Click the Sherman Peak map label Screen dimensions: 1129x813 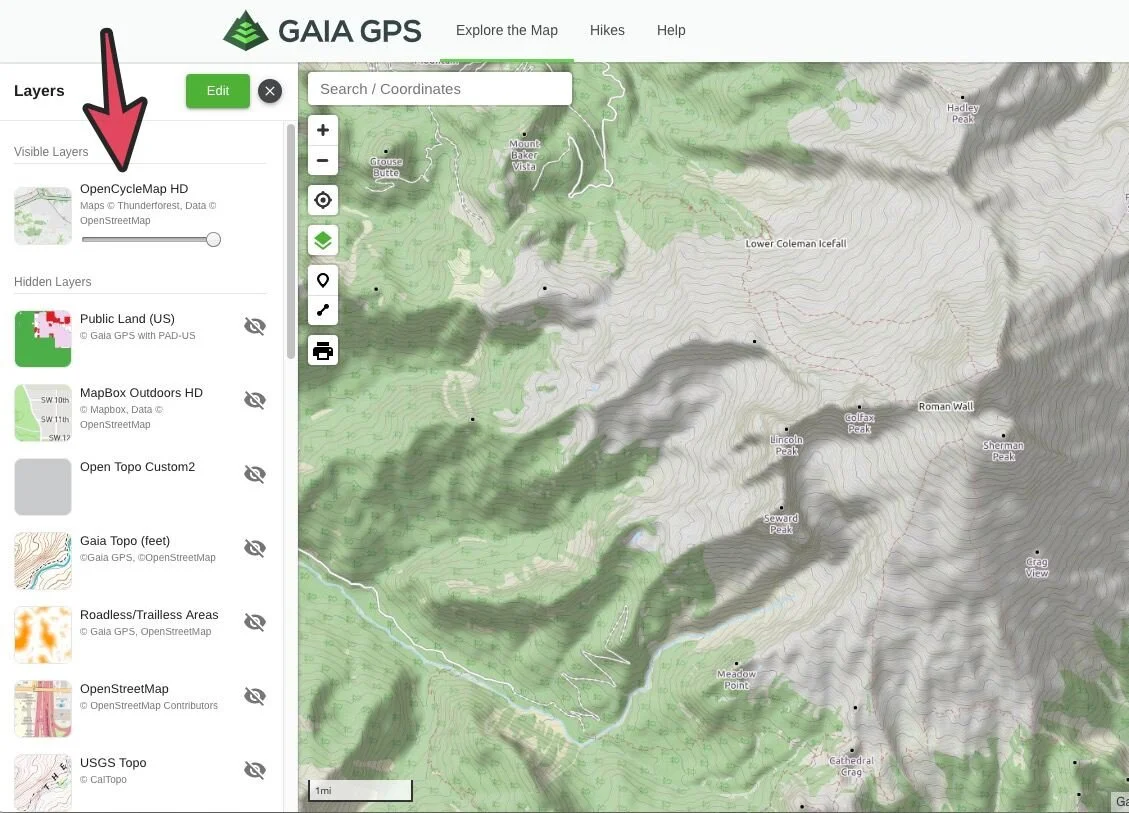coord(1003,451)
